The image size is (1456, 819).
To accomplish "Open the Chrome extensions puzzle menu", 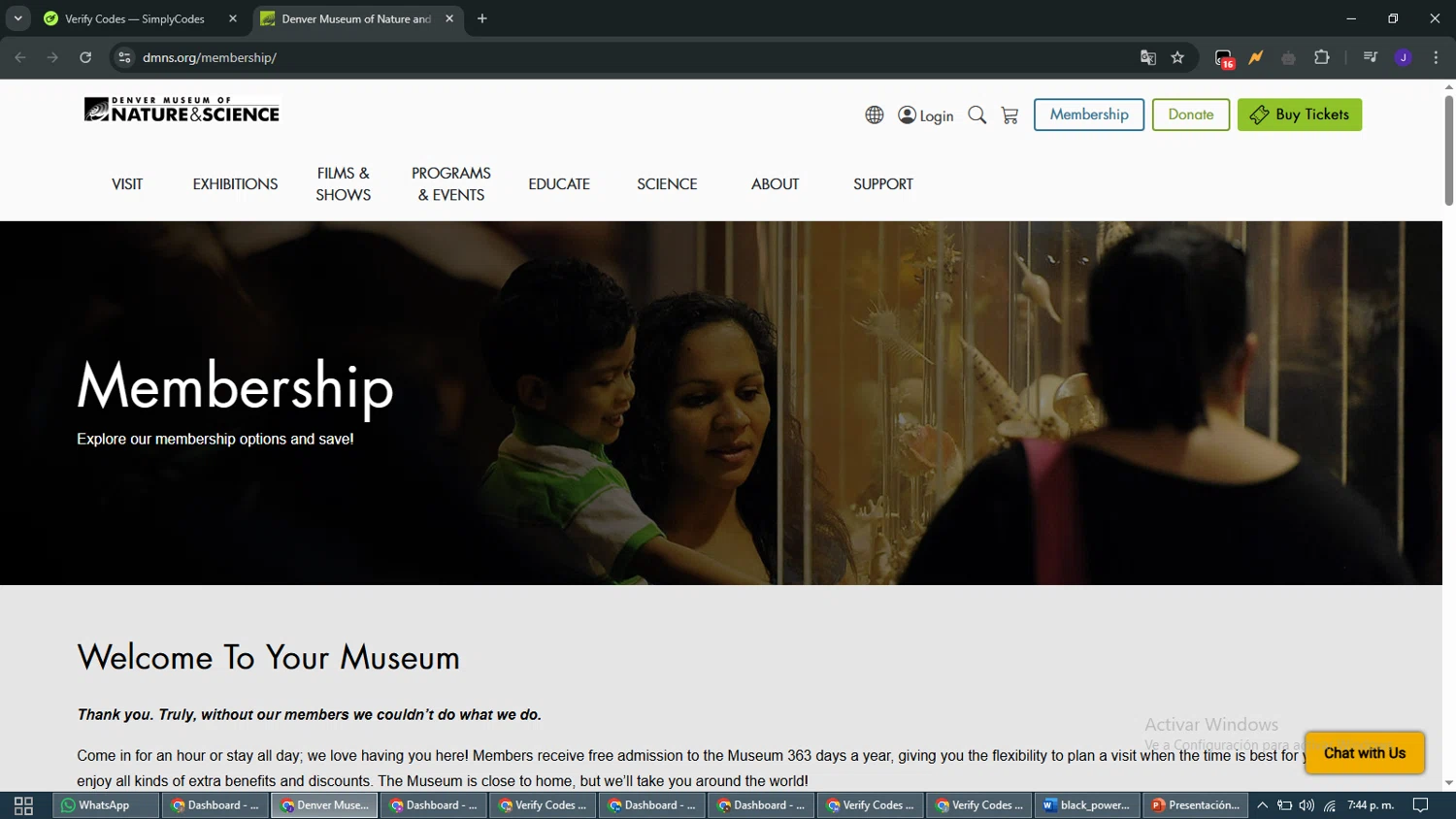I will (1322, 57).
